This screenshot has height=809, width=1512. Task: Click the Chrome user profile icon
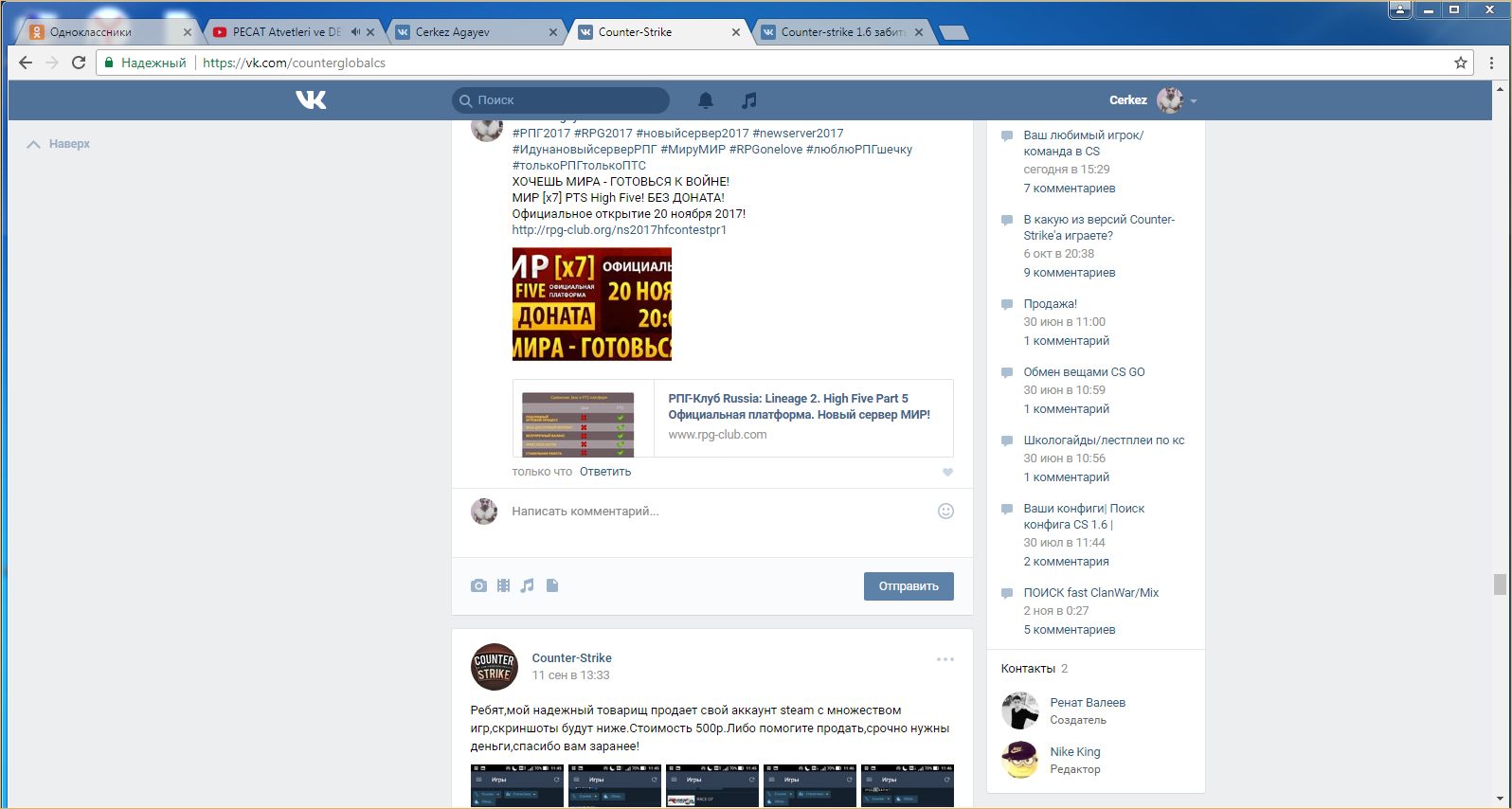1400,9
